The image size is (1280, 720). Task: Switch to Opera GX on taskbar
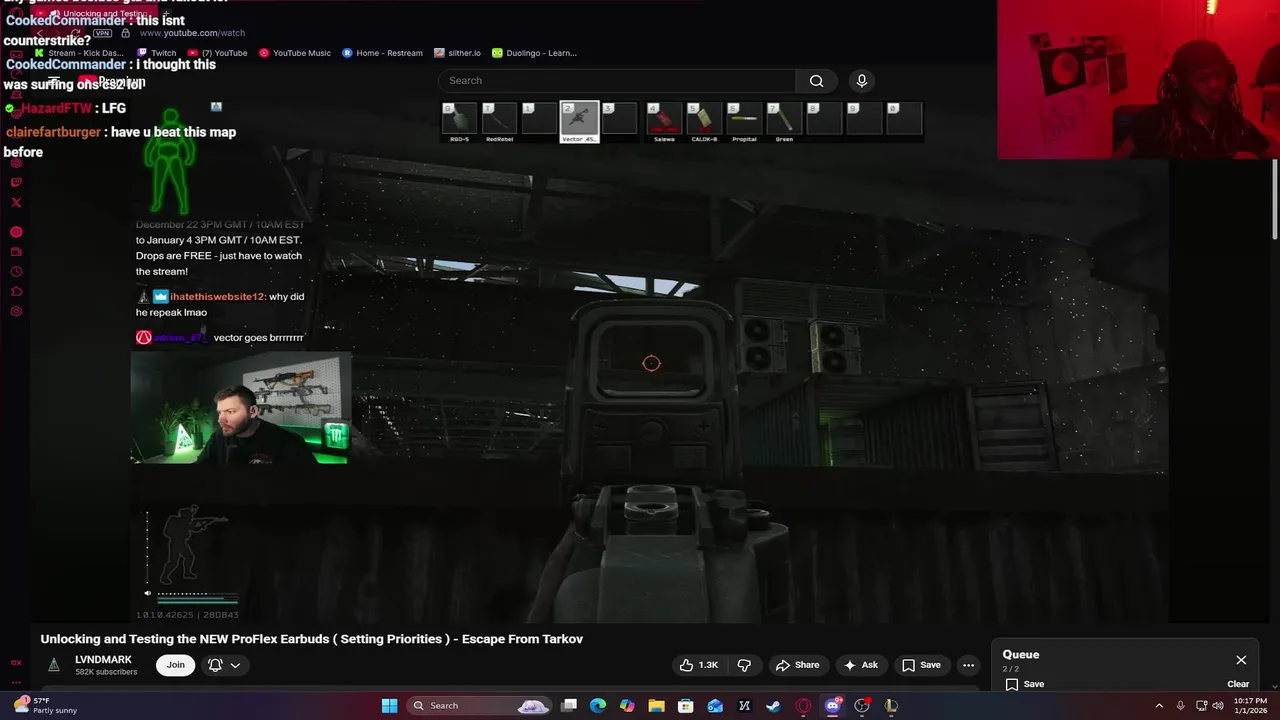pyautogui.click(x=803, y=706)
